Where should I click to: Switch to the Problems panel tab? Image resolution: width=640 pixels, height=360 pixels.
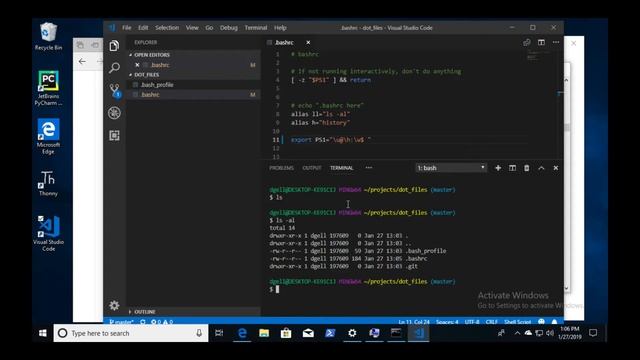[281, 168]
